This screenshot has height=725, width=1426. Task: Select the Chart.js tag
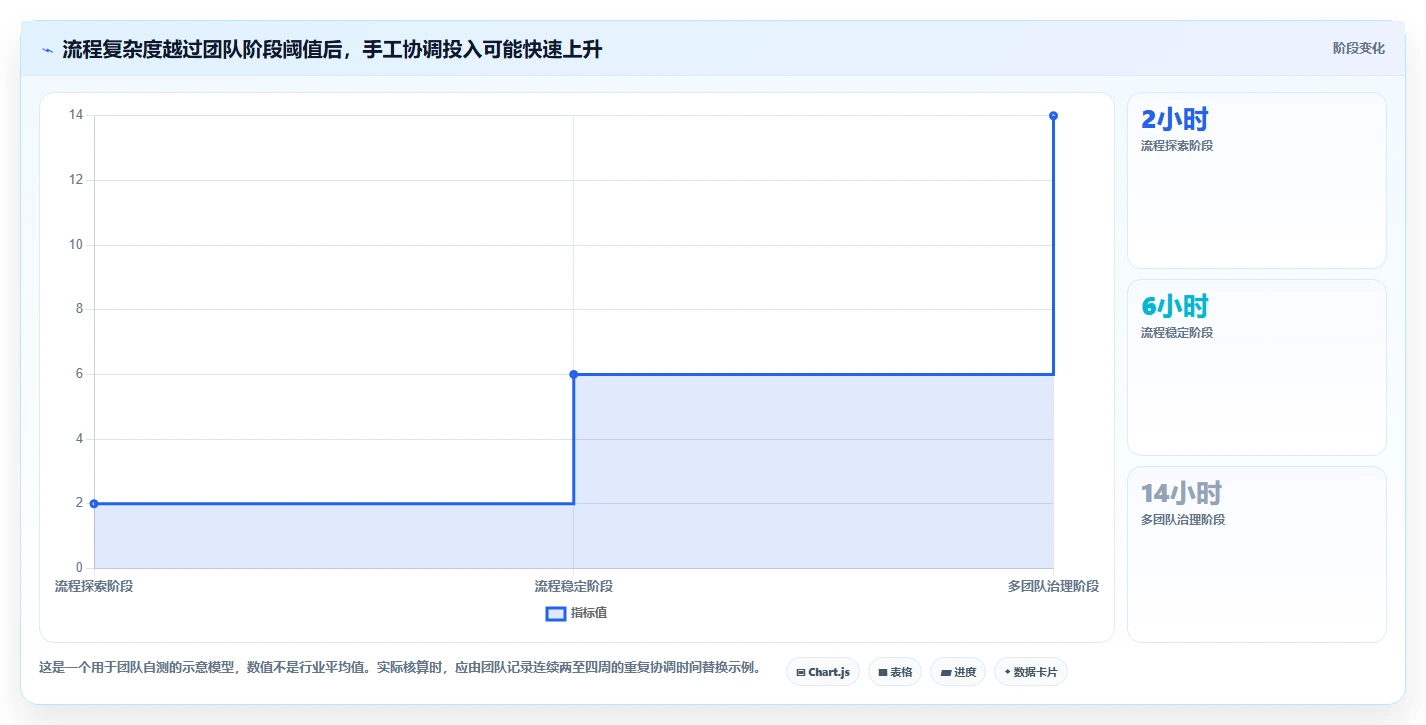click(823, 672)
